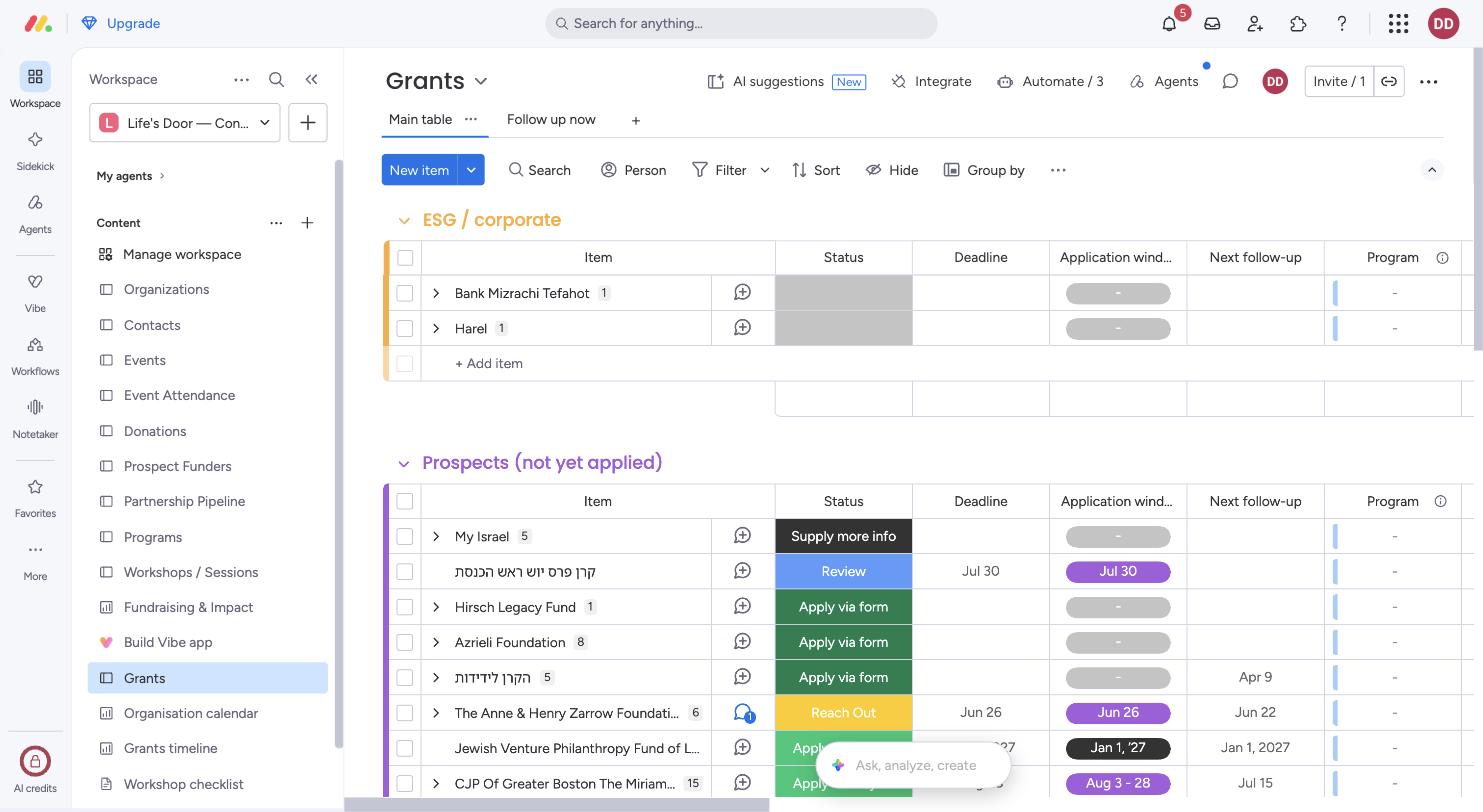Expand My agents section
Viewport: 1483px width, 812px height.
click(x=131, y=176)
